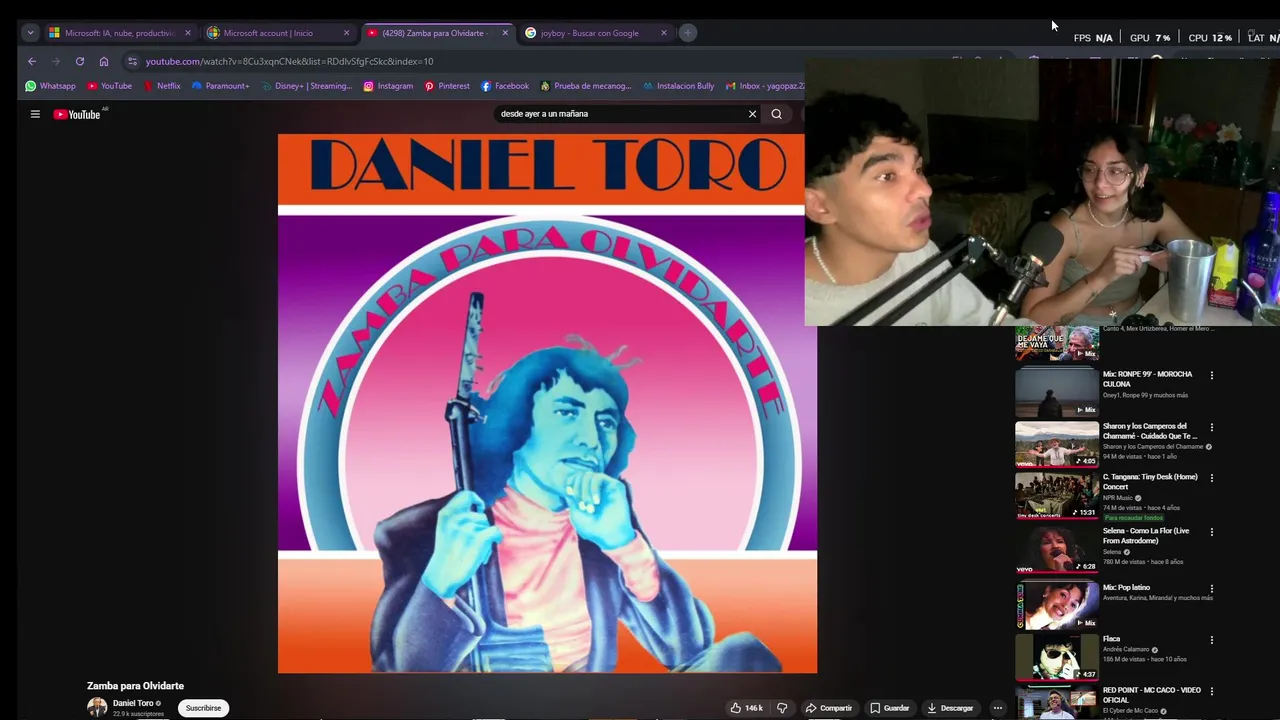Open the Daniel Toro channel name link
The width and height of the screenshot is (1280, 720).
(x=133, y=703)
